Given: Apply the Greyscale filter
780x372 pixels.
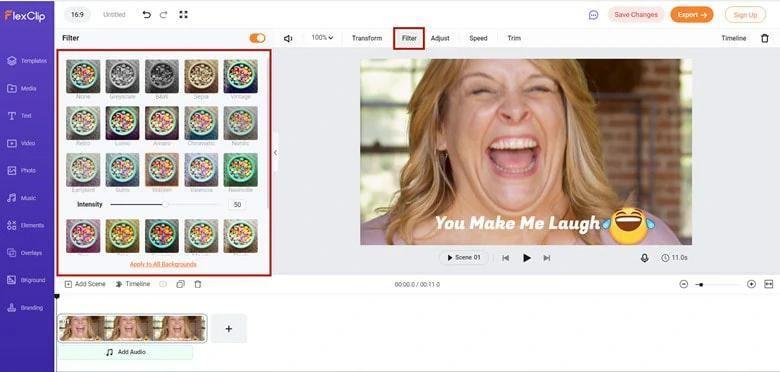Looking at the screenshot, I should click(122, 76).
